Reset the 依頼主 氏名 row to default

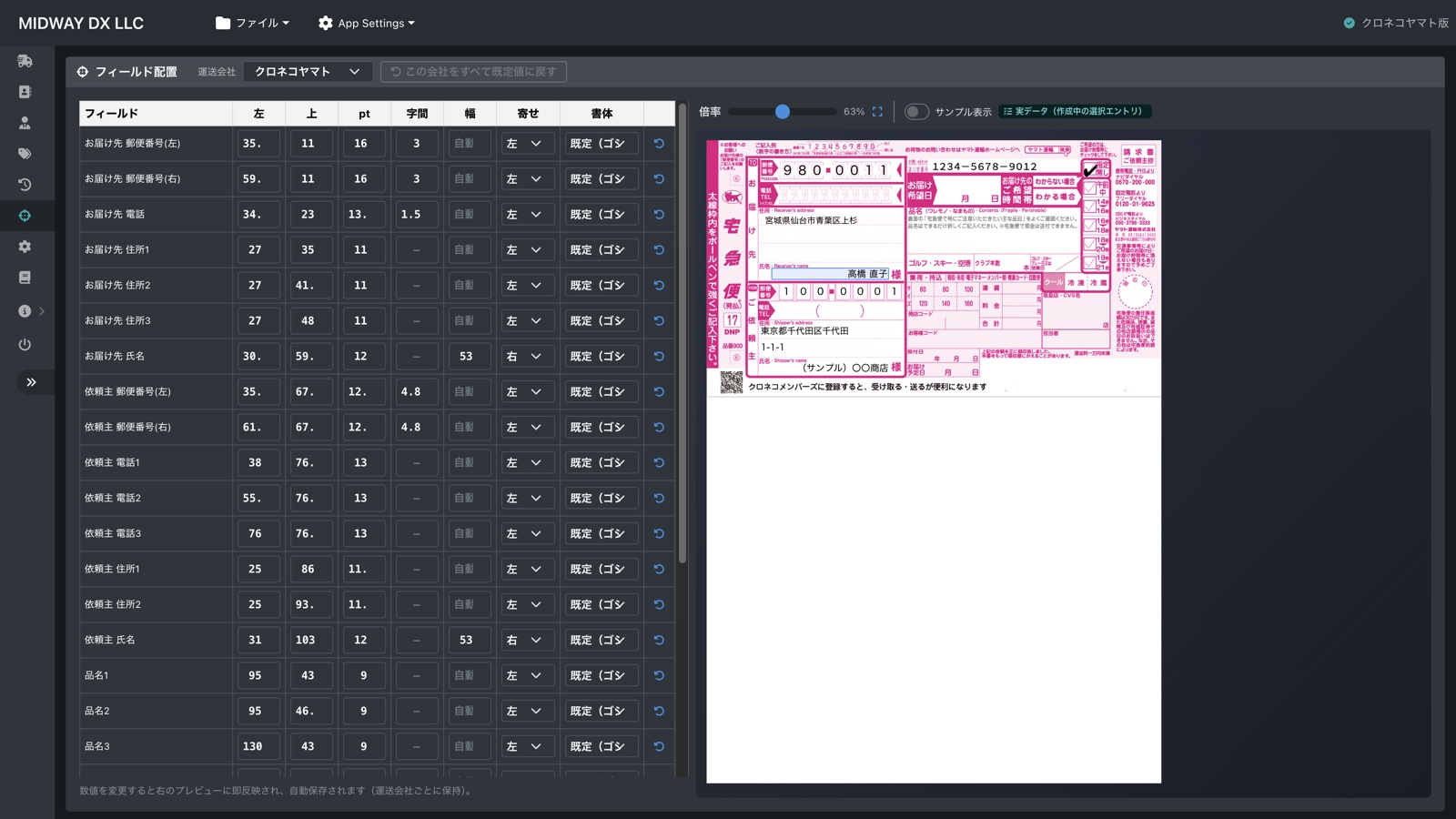pyautogui.click(x=659, y=641)
